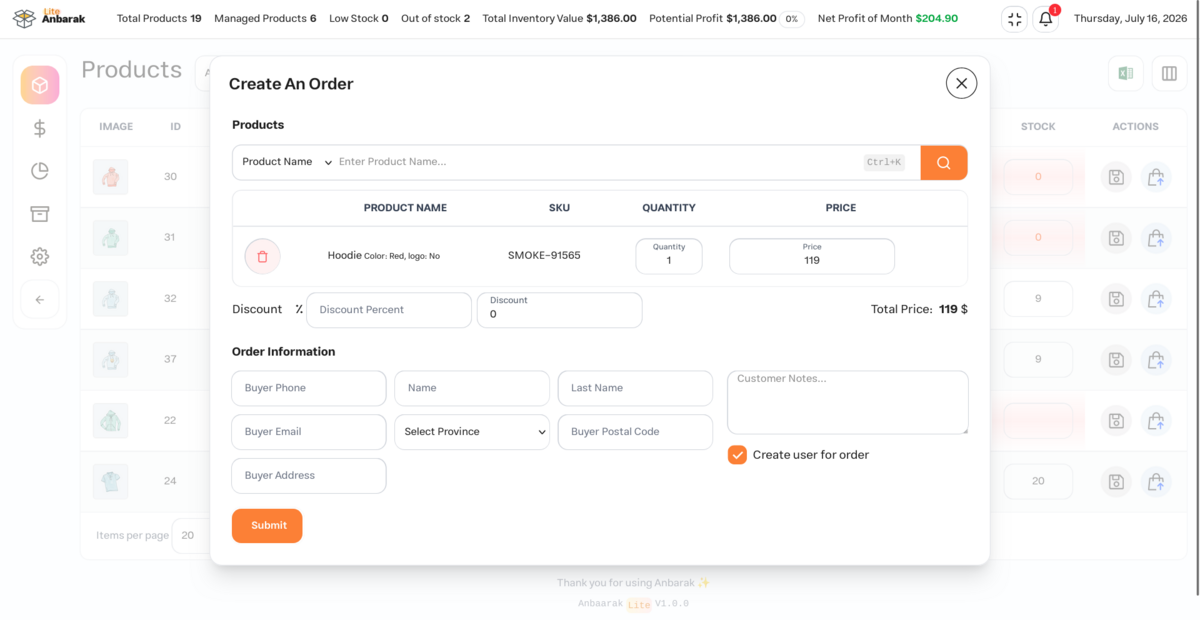Uncheck Create user for order
Viewport: 1200px width, 620px height.
(737, 455)
